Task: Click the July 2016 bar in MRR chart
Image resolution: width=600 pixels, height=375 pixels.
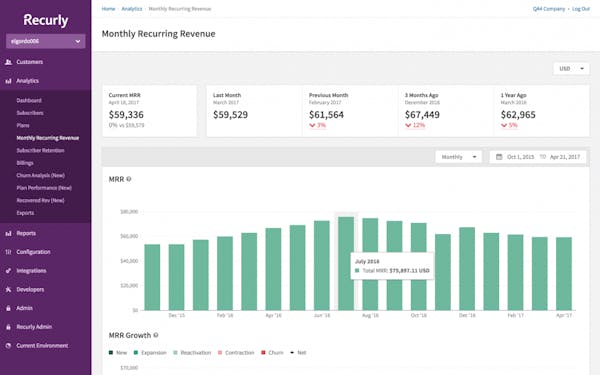Action: 346,264
